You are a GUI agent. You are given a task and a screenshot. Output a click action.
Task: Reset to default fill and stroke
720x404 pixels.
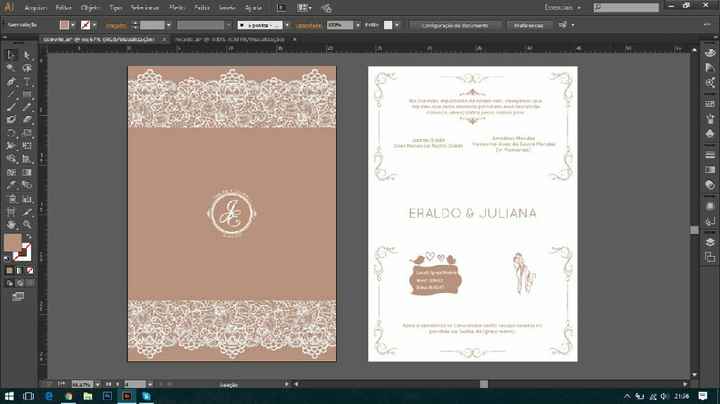(x=6, y=259)
